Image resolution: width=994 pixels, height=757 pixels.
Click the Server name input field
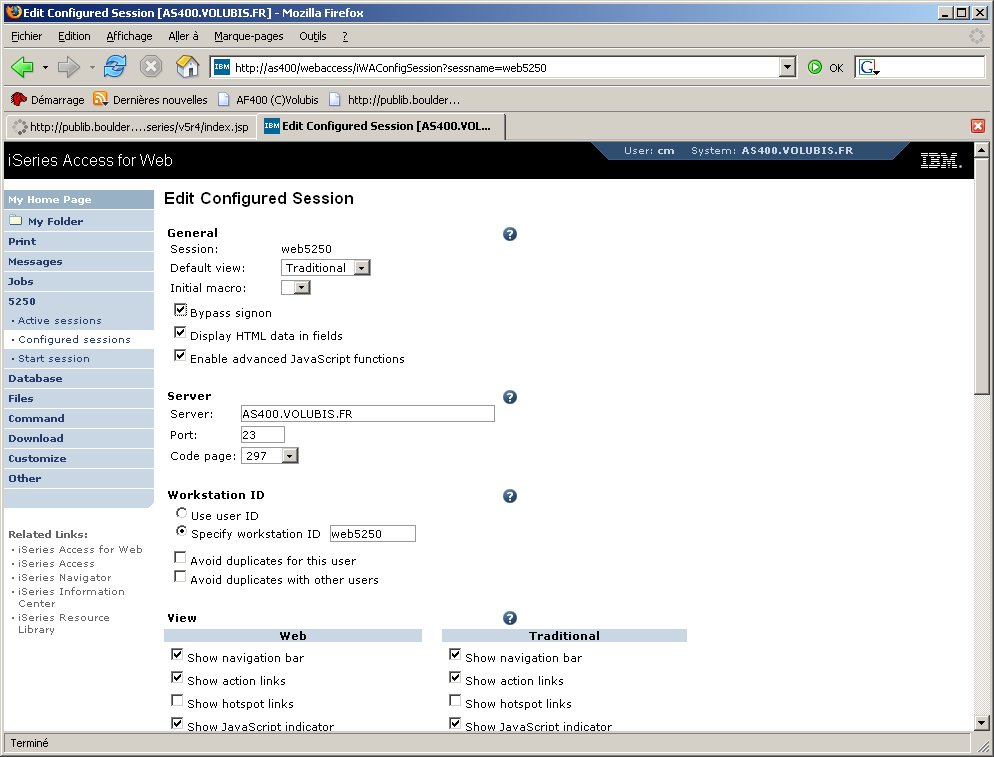click(x=368, y=414)
